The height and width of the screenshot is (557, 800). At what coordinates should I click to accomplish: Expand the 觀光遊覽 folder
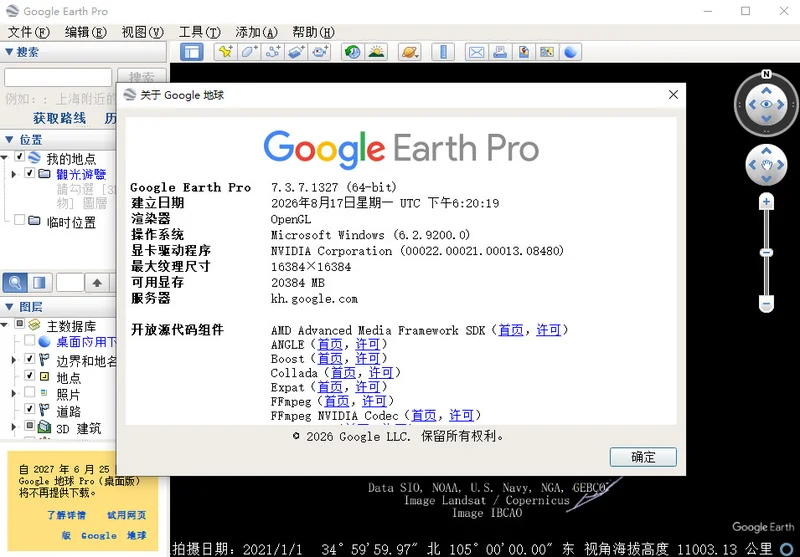(14, 174)
